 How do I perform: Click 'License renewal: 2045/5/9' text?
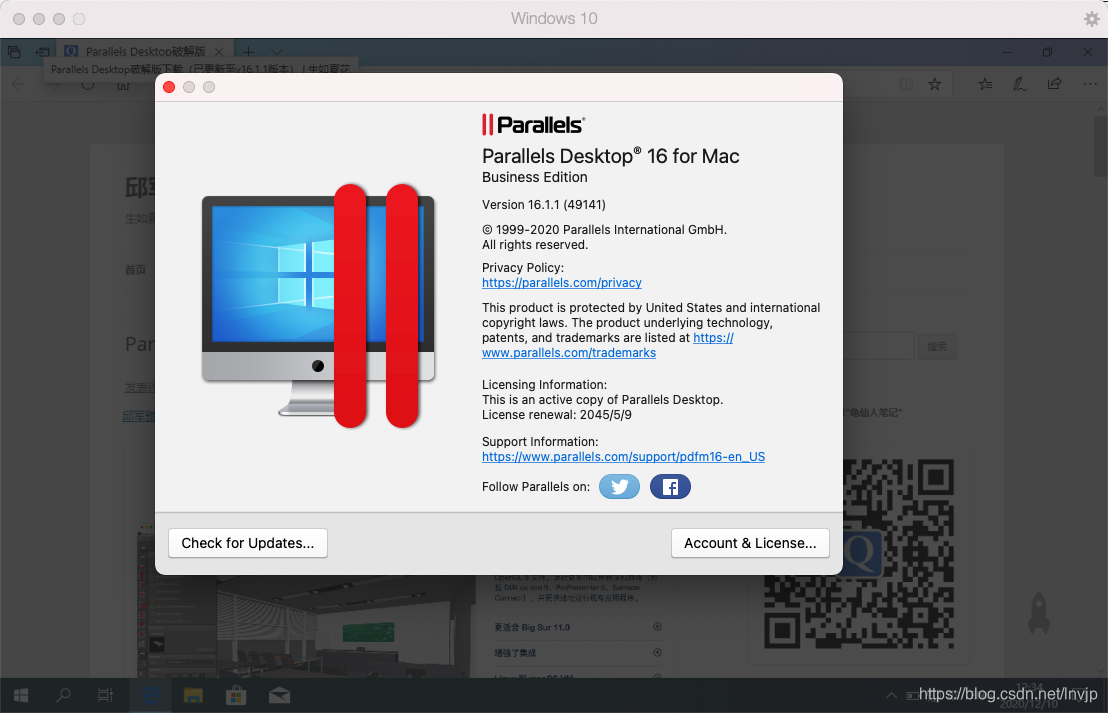coord(557,415)
